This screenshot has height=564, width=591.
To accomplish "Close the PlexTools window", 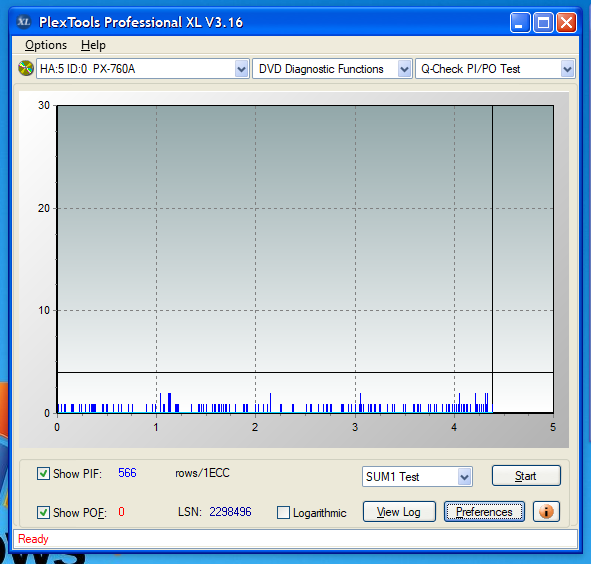I will [x=567, y=23].
